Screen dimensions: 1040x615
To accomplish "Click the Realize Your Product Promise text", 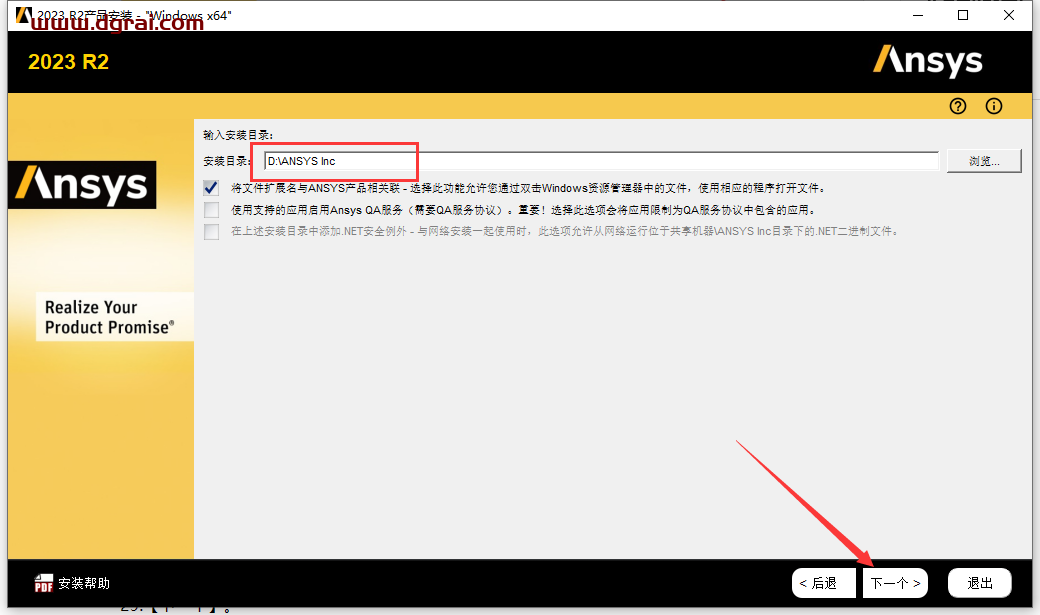I will 109,317.
